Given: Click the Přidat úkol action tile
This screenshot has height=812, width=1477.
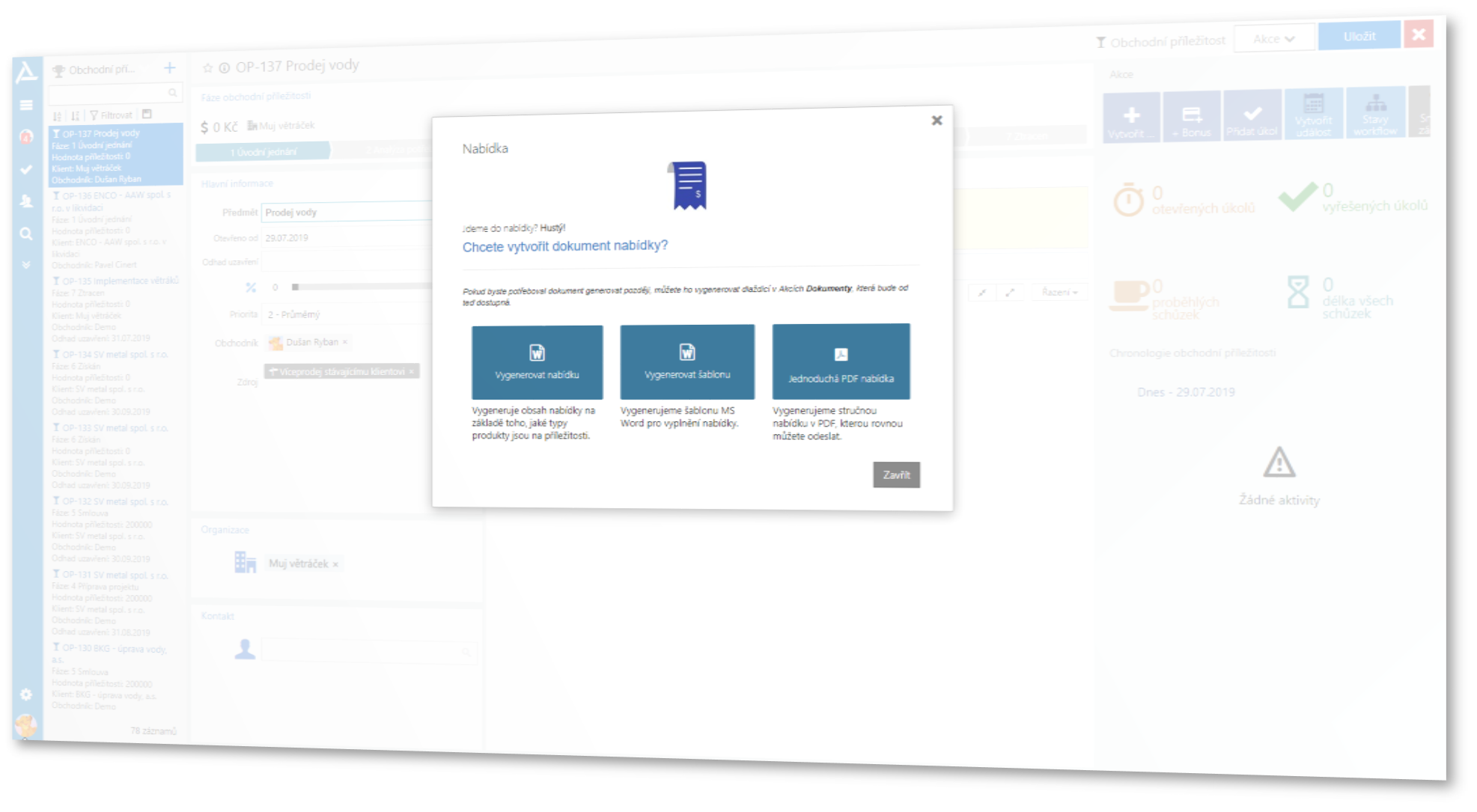Looking at the screenshot, I should pyautogui.click(x=1252, y=115).
